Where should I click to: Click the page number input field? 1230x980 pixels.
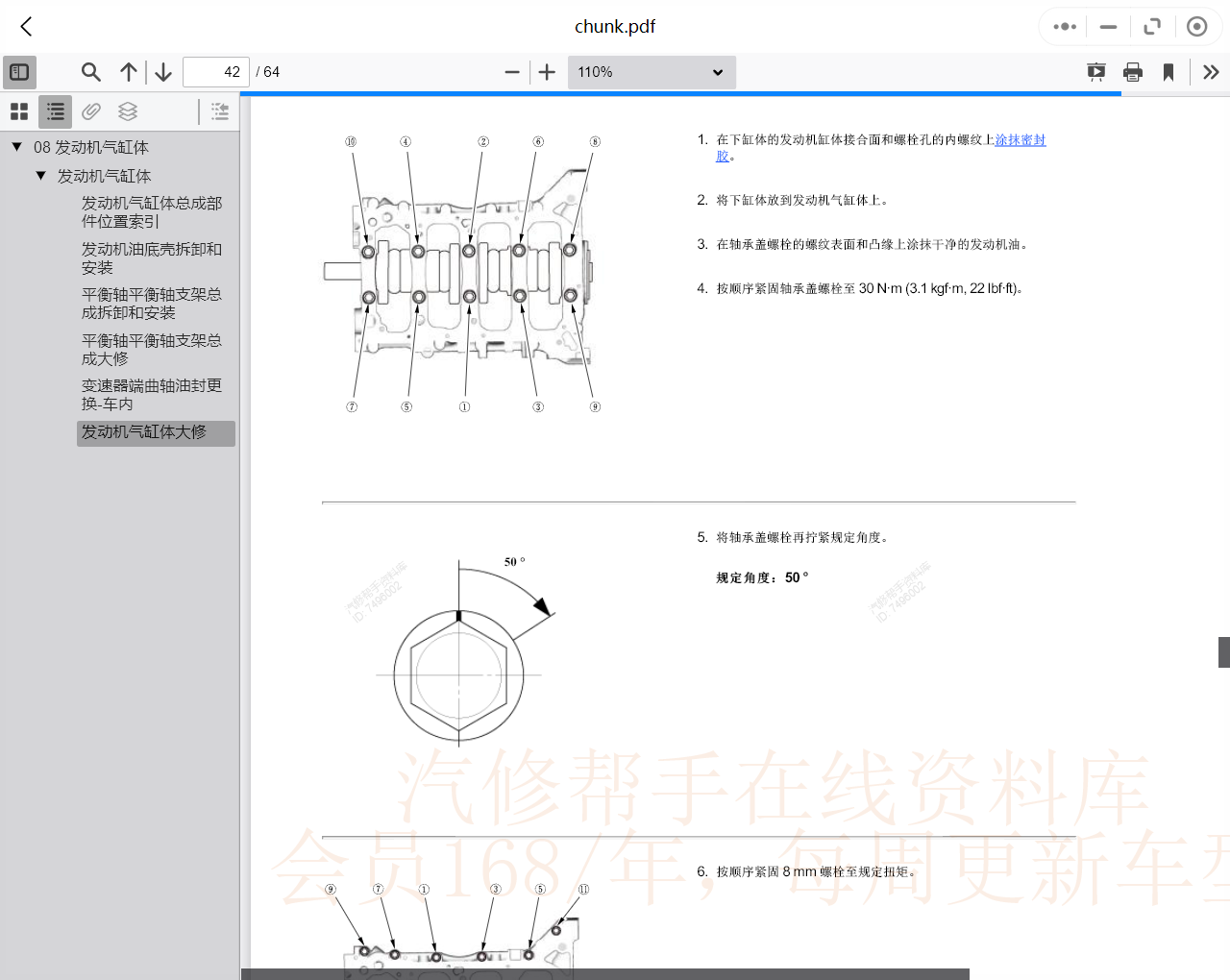coord(215,72)
